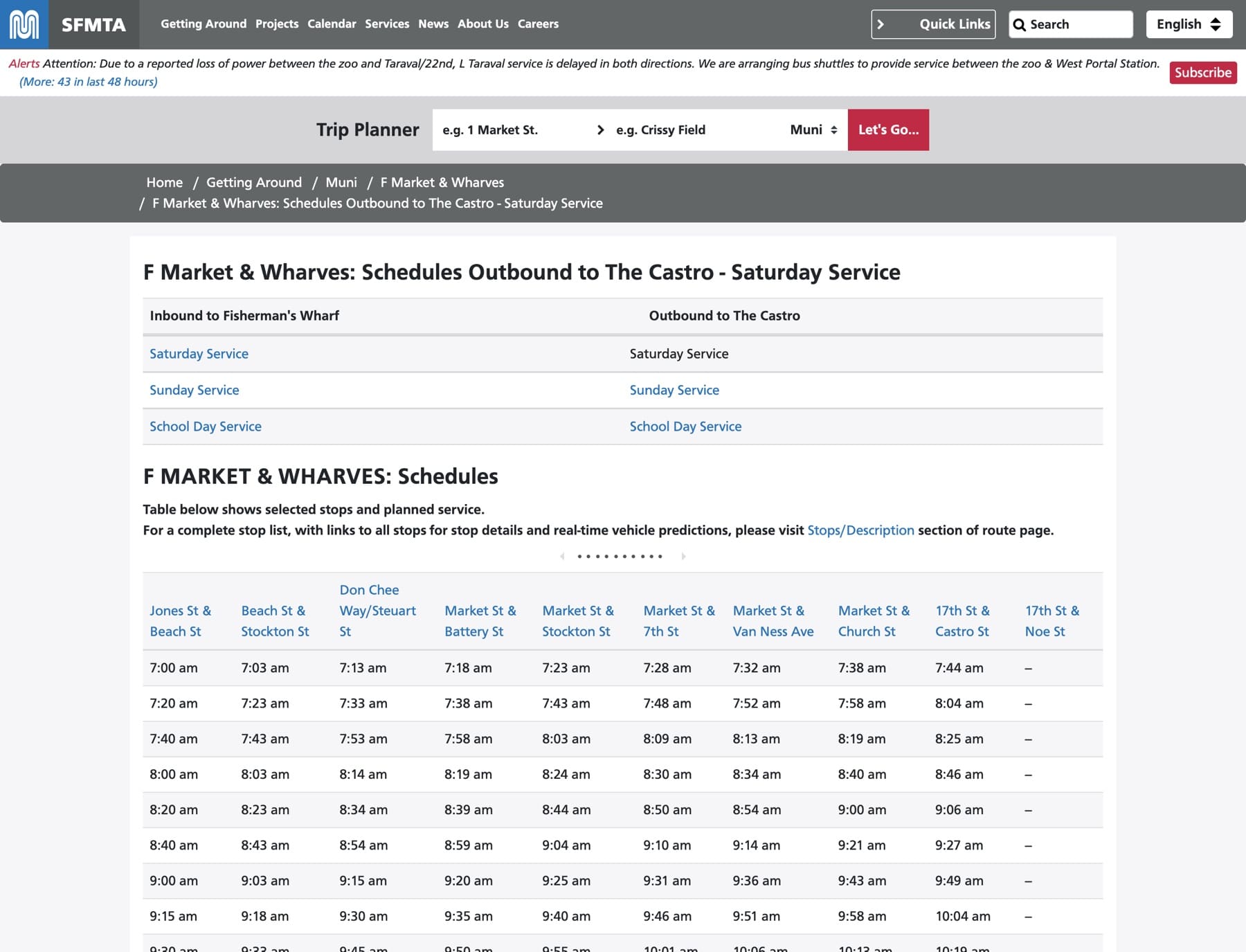Go to Getting Around breadcrumb

point(254,182)
